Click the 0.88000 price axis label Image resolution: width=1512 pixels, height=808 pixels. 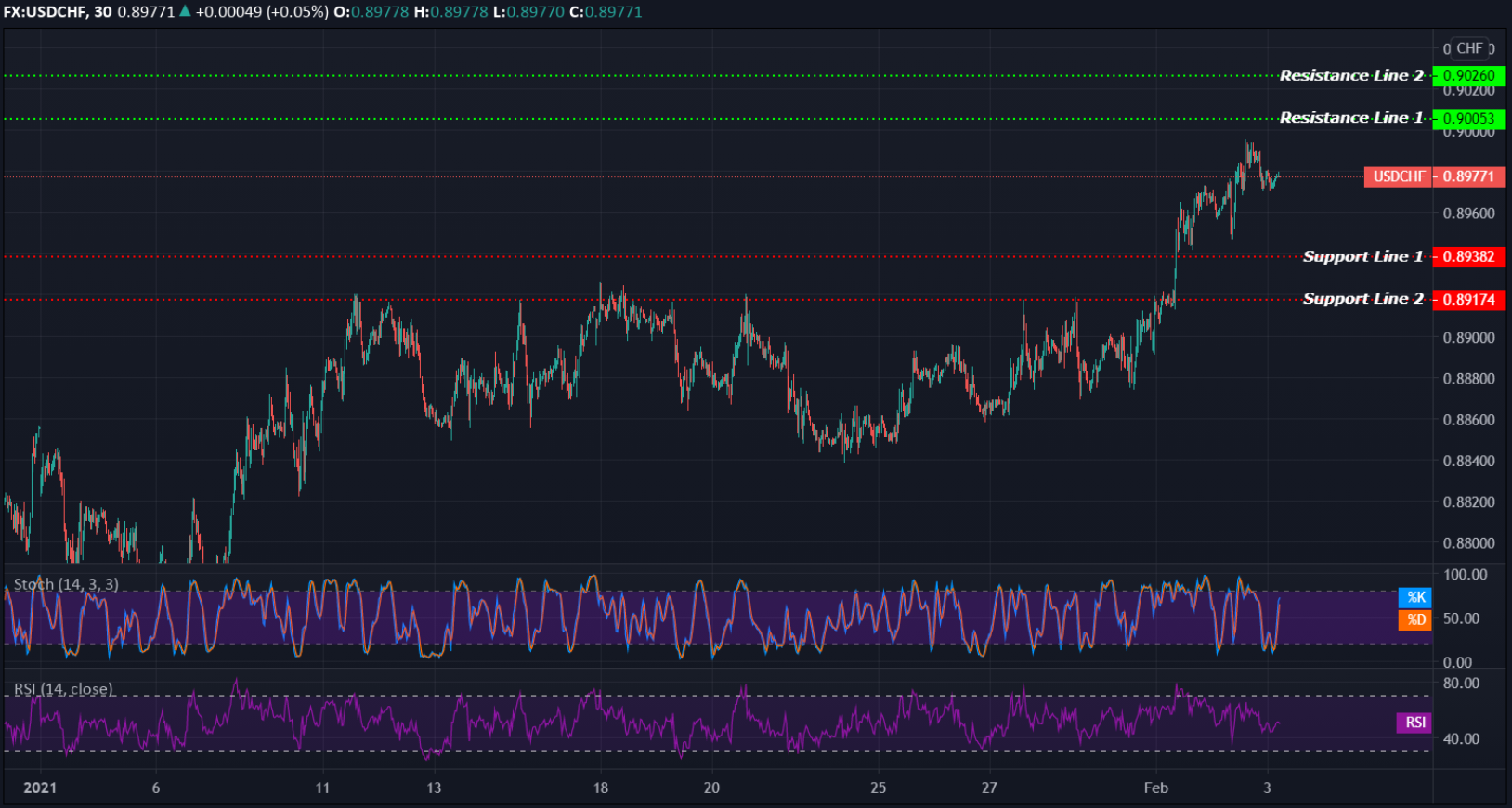pyautogui.click(x=1469, y=543)
